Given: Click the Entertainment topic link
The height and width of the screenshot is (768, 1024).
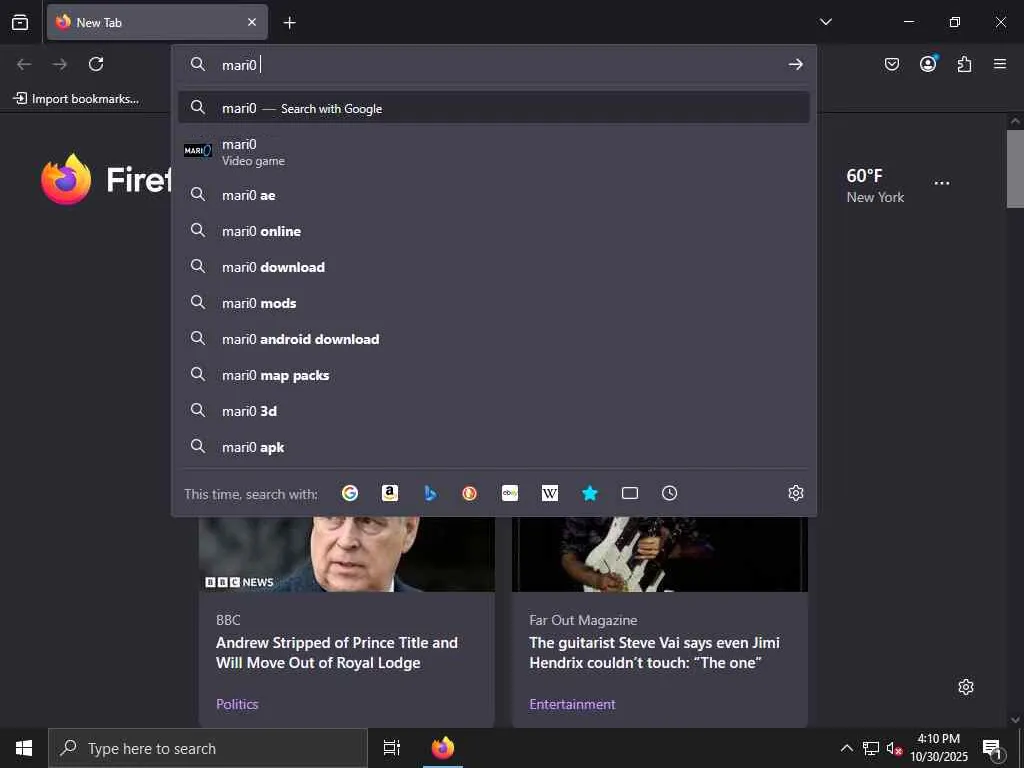Looking at the screenshot, I should pos(572,704).
